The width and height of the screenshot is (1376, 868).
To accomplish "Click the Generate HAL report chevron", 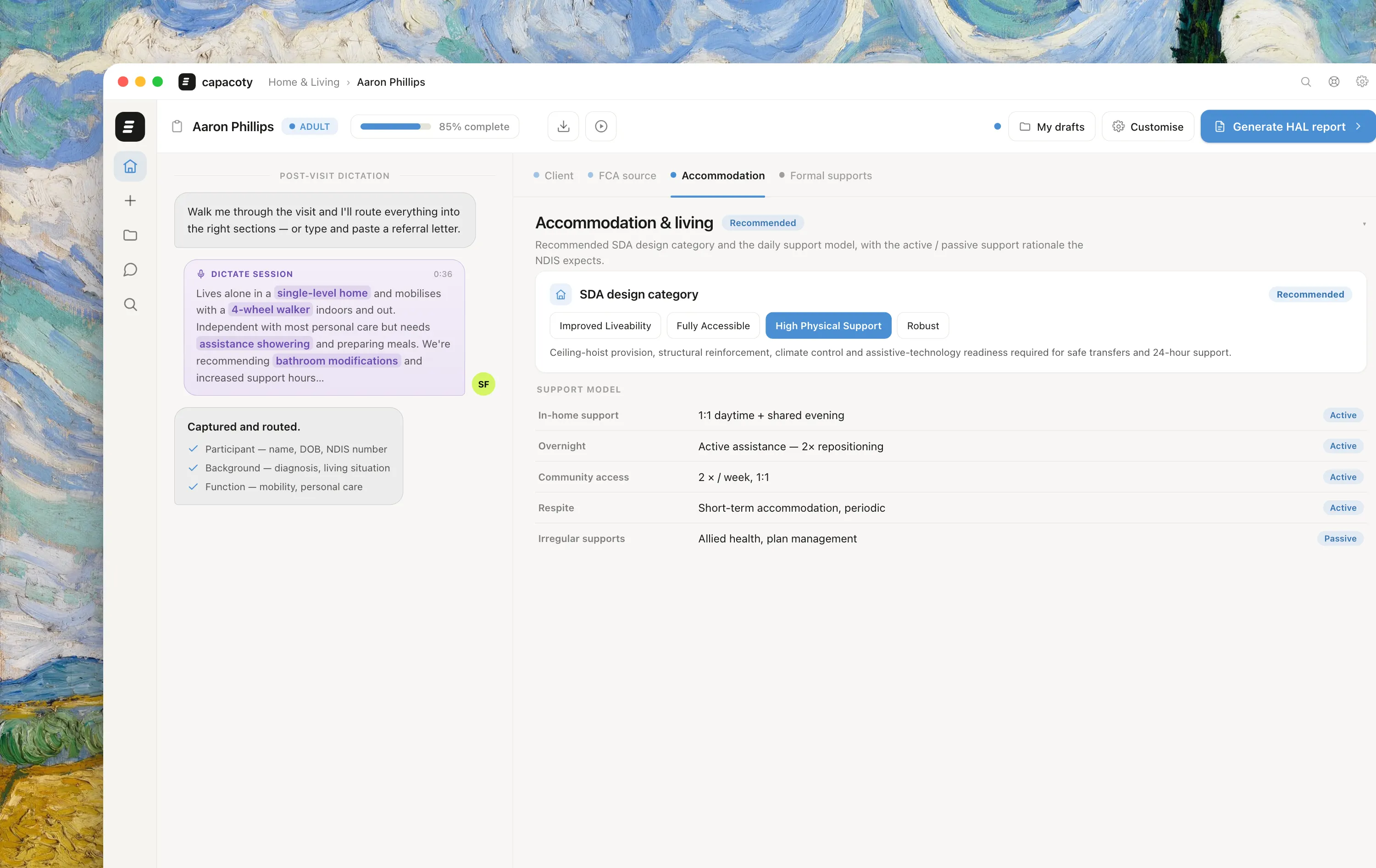I will [1358, 126].
